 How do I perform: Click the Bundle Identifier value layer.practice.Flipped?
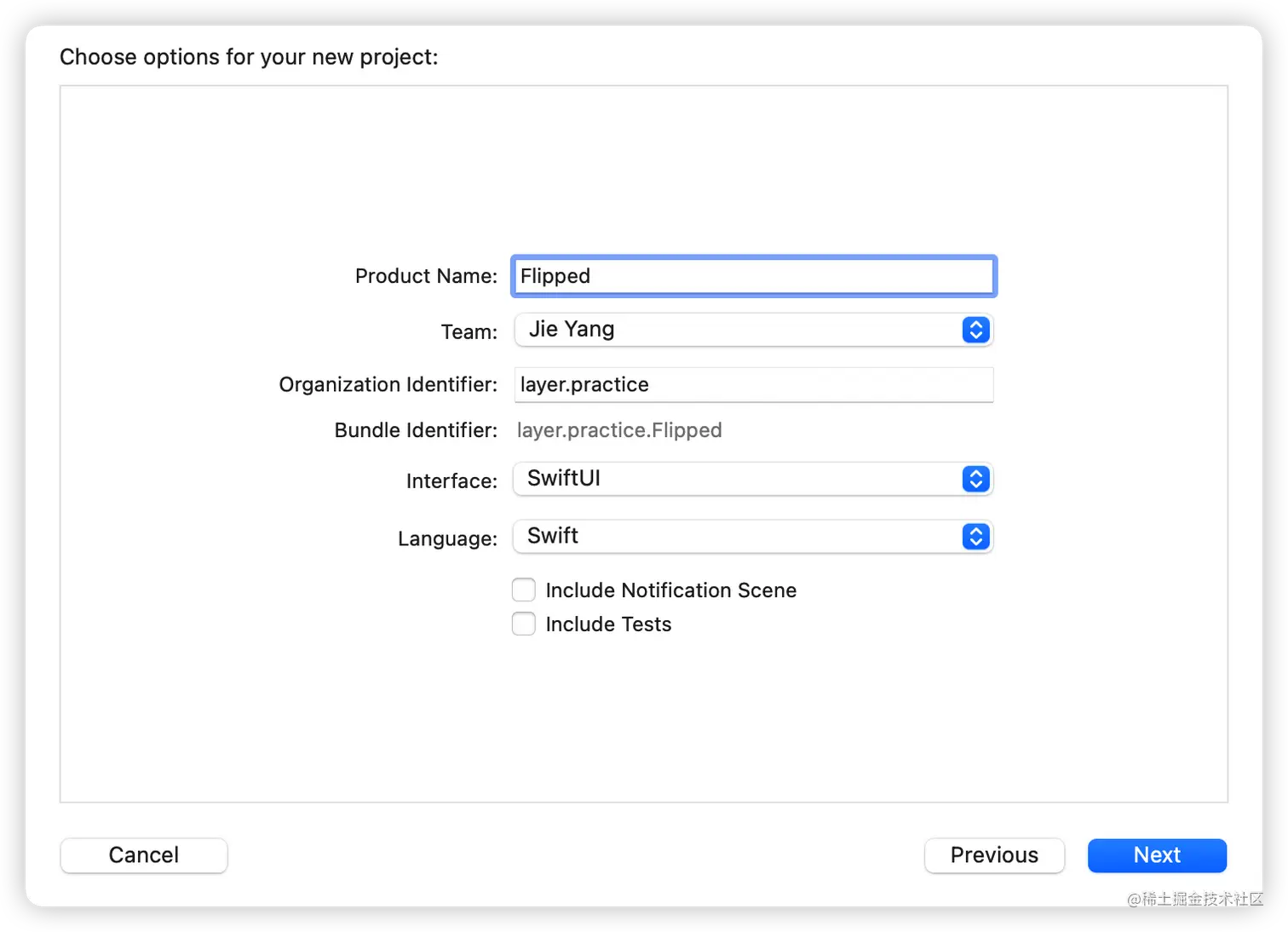(619, 430)
